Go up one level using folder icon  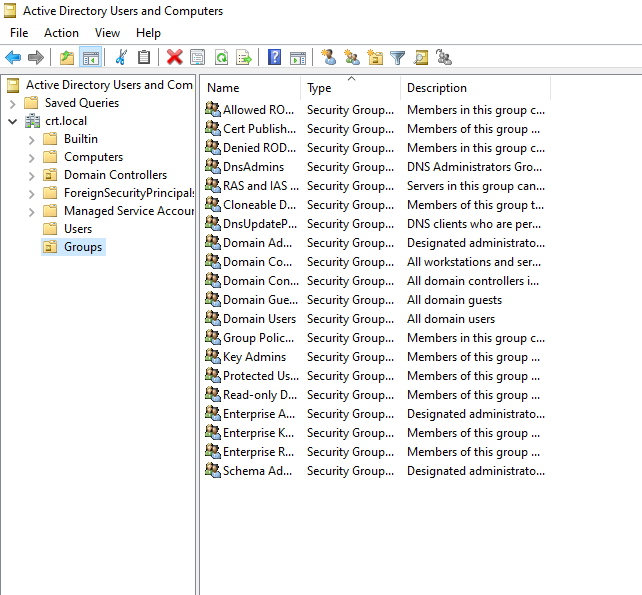coord(67,57)
